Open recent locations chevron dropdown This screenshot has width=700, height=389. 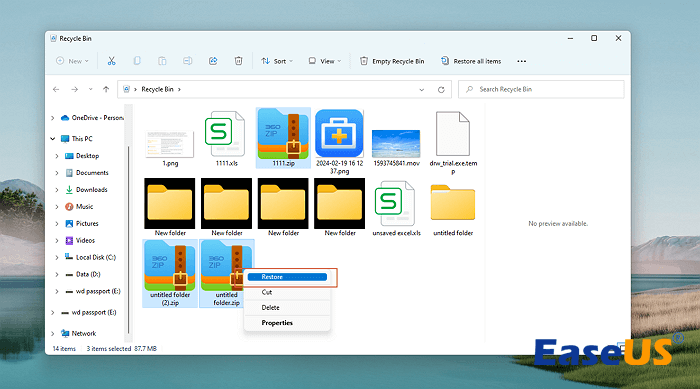click(91, 89)
